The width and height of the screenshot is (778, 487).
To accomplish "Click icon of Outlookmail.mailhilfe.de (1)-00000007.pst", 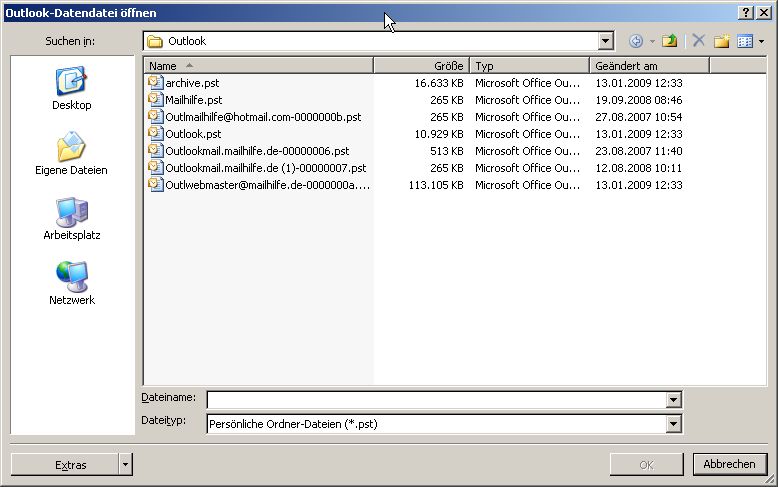I will (155, 167).
